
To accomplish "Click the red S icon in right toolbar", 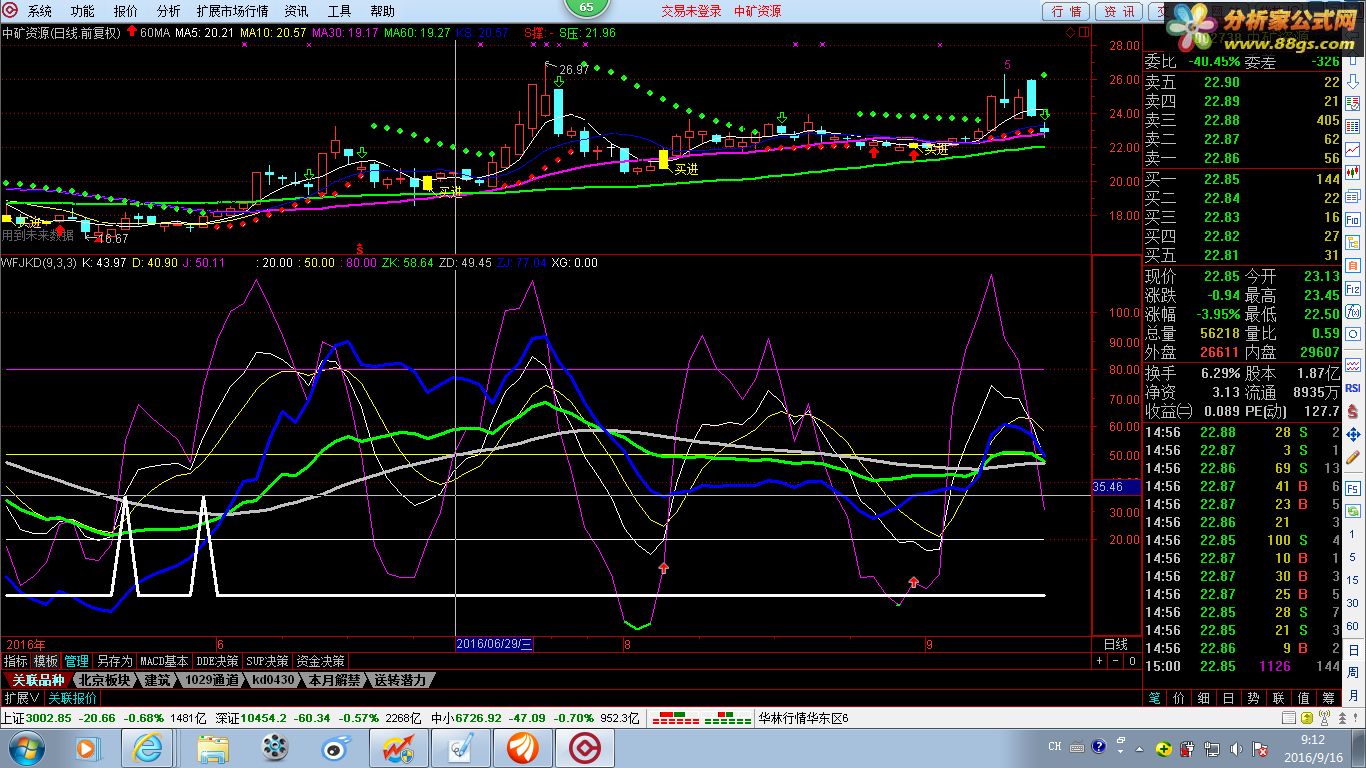I will pos(1353,411).
